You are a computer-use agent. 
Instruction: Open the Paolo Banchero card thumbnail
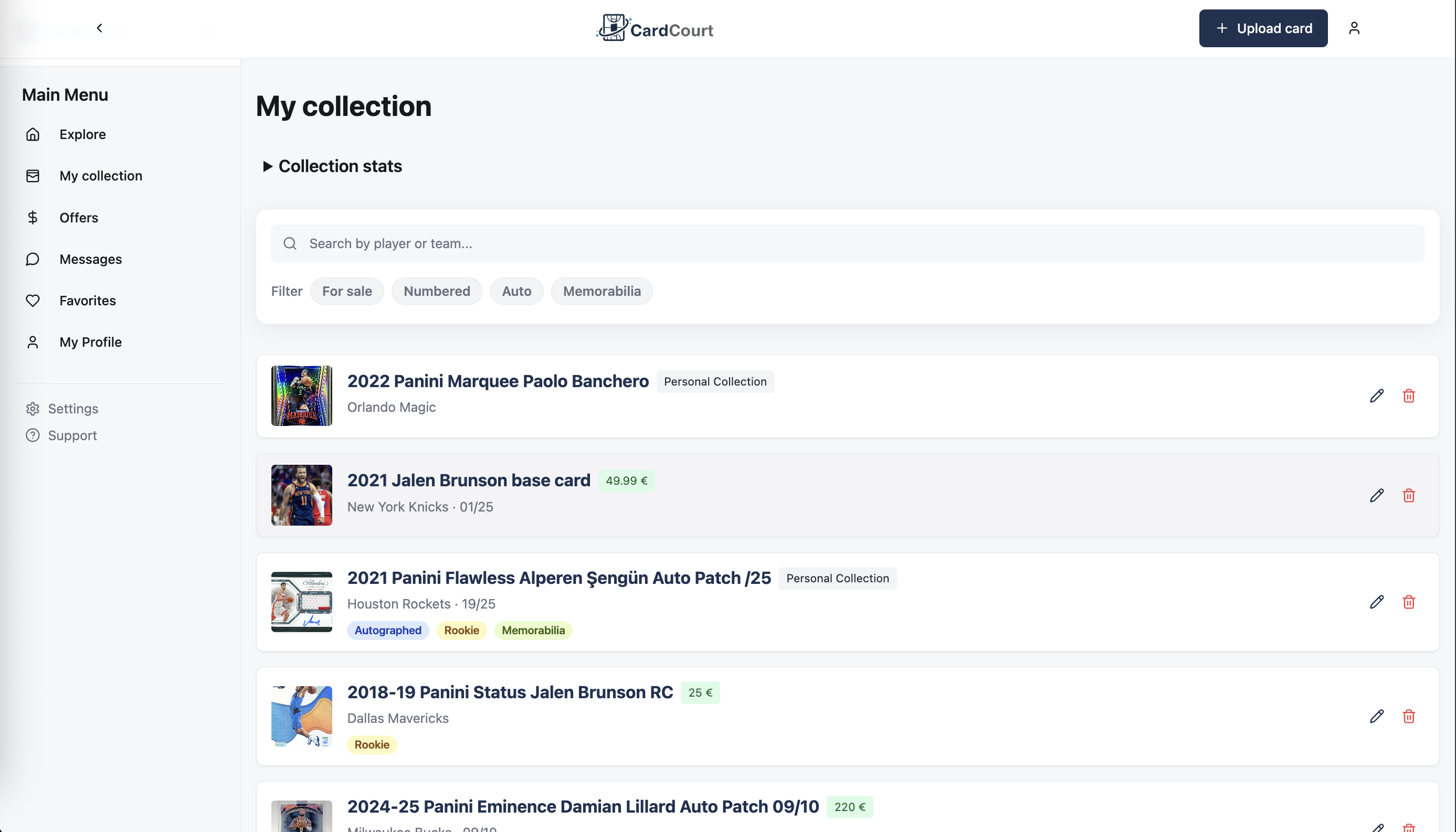coord(301,396)
